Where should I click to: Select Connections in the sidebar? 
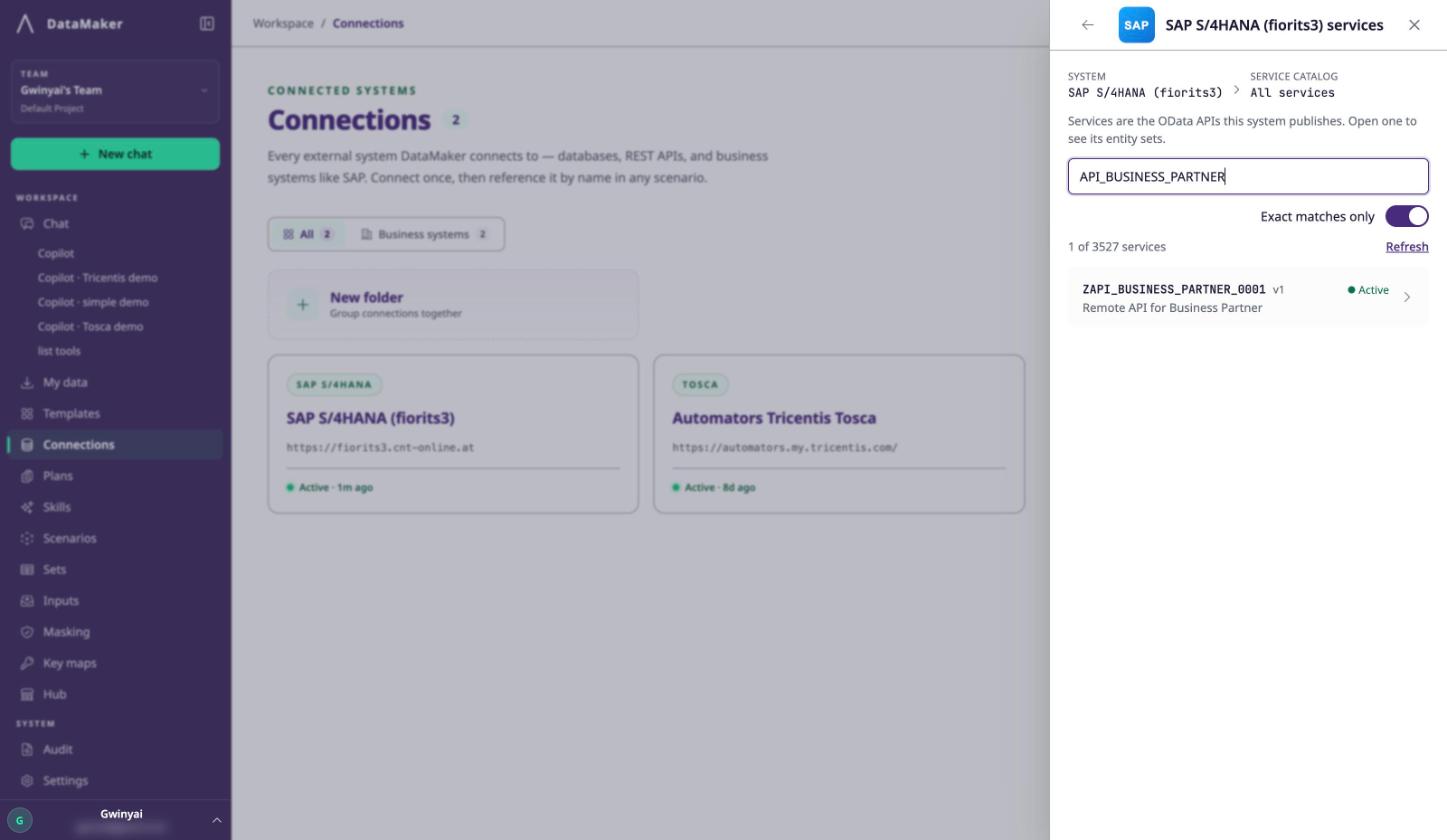coord(115,445)
